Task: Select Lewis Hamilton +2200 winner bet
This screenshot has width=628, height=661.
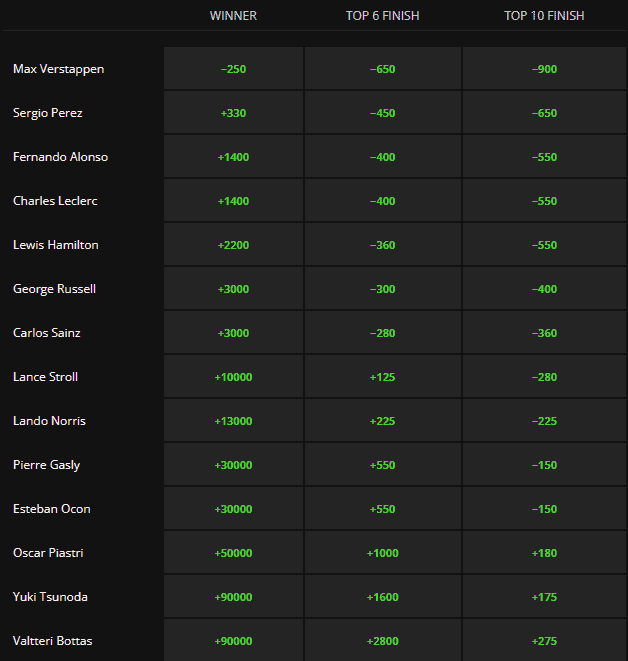Action: [233, 245]
